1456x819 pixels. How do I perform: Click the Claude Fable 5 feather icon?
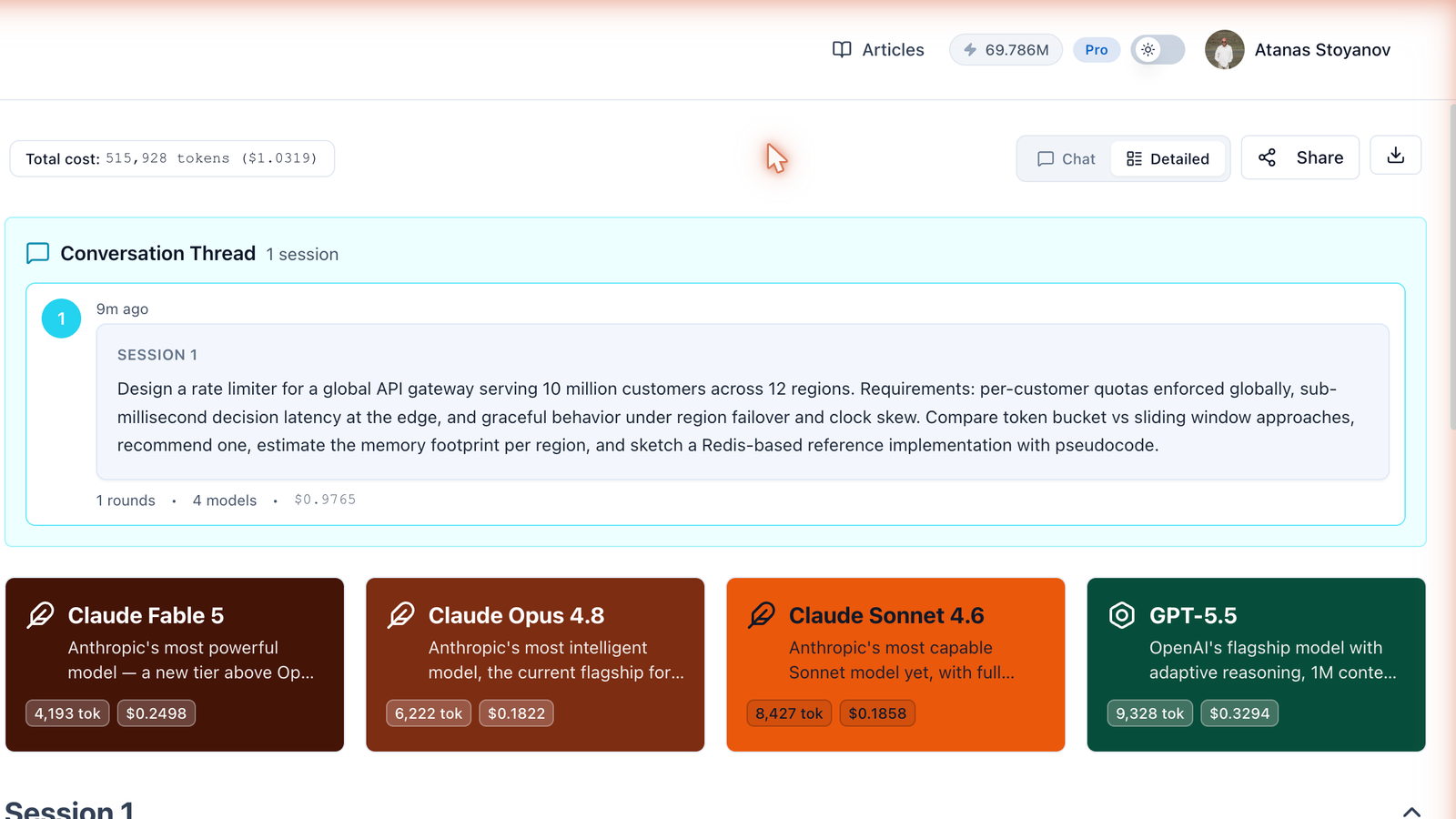click(40, 615)
